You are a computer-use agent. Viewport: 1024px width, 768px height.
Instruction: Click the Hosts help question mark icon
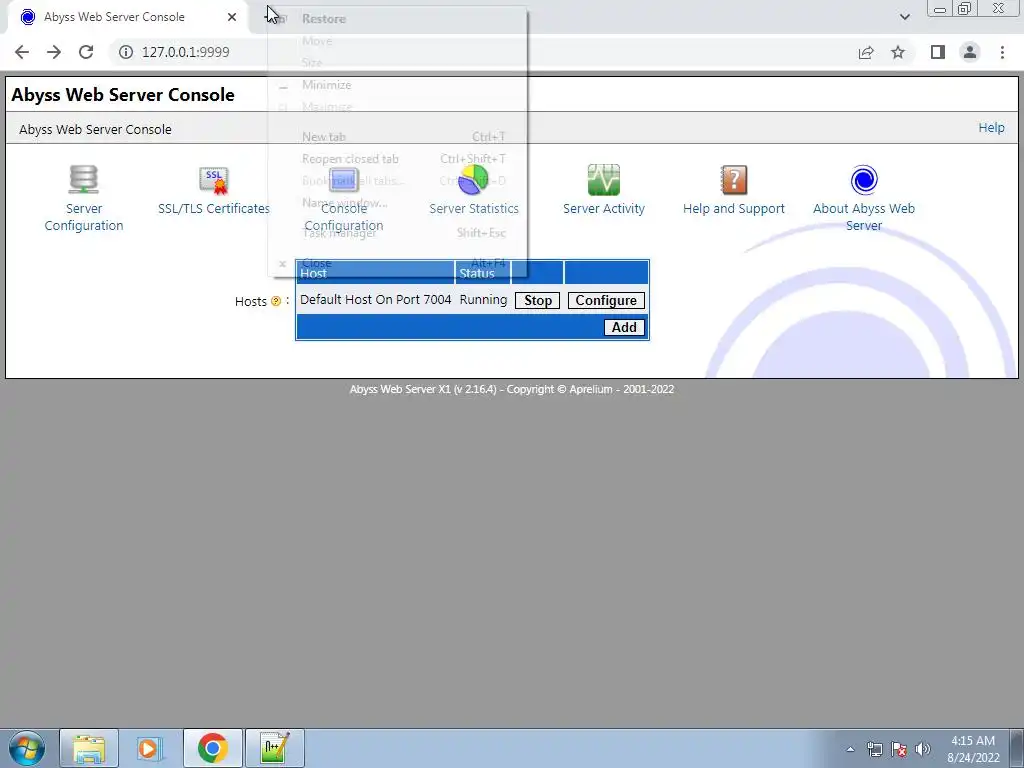tap(276, 301)
